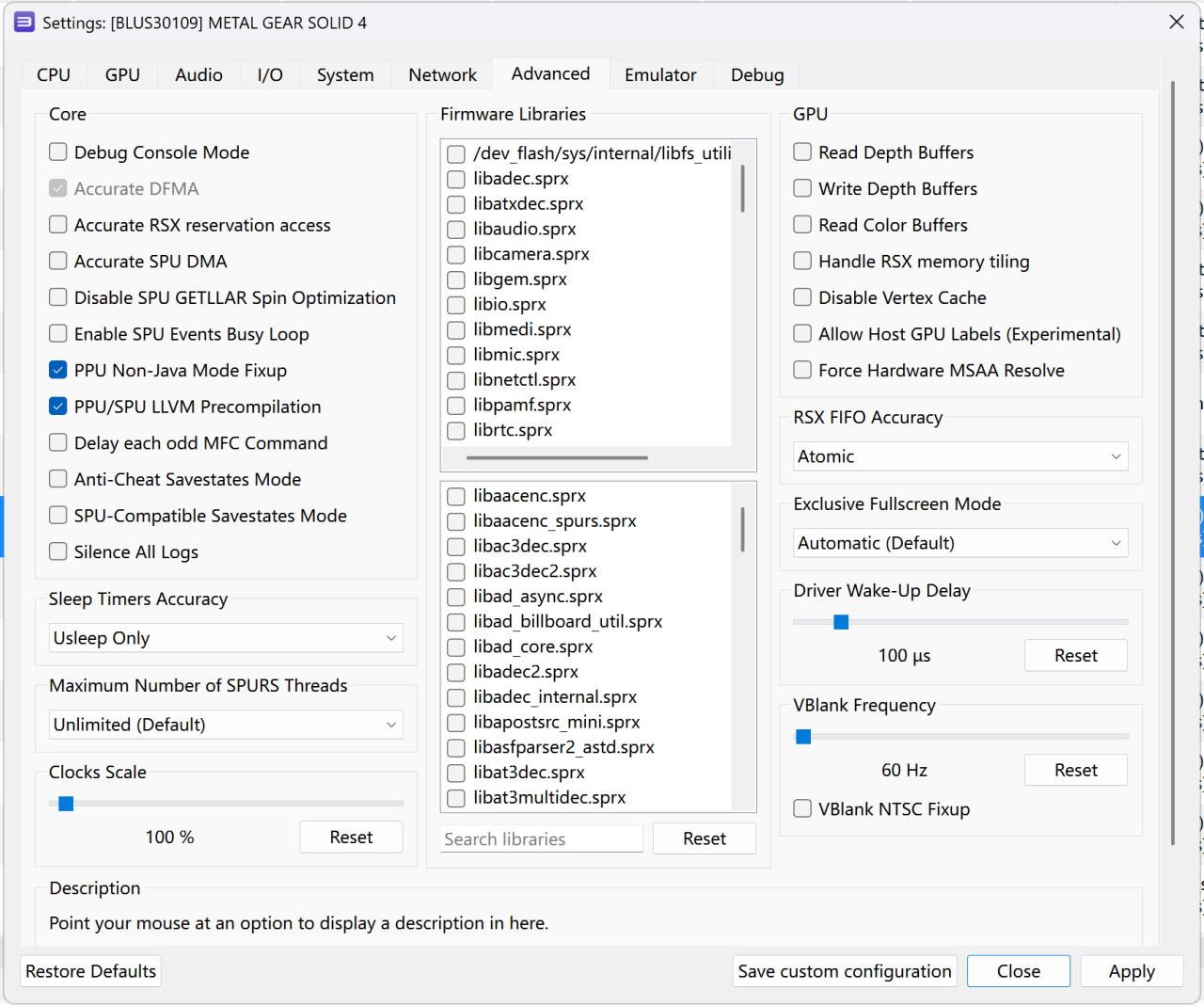1204x1006 pixels.
Task: Enable VBlank NTSC Fixup
Action: point(802,808)
